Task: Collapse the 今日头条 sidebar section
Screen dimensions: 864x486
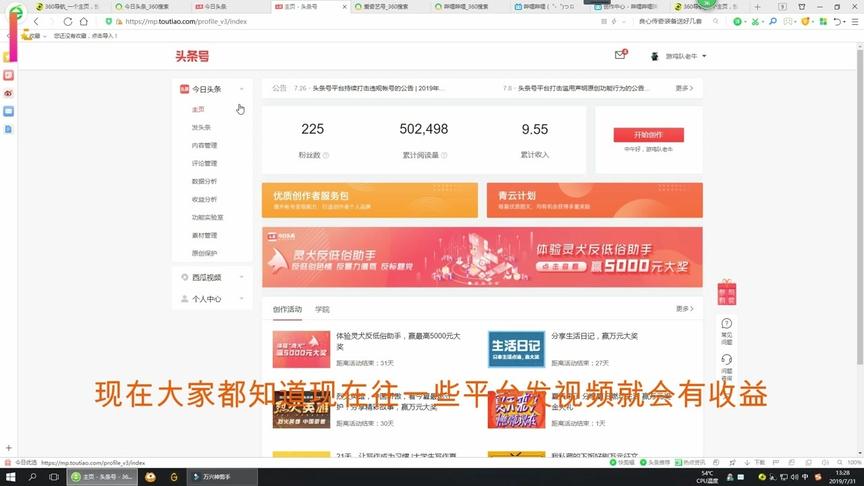Action: (x=241, y=89)
